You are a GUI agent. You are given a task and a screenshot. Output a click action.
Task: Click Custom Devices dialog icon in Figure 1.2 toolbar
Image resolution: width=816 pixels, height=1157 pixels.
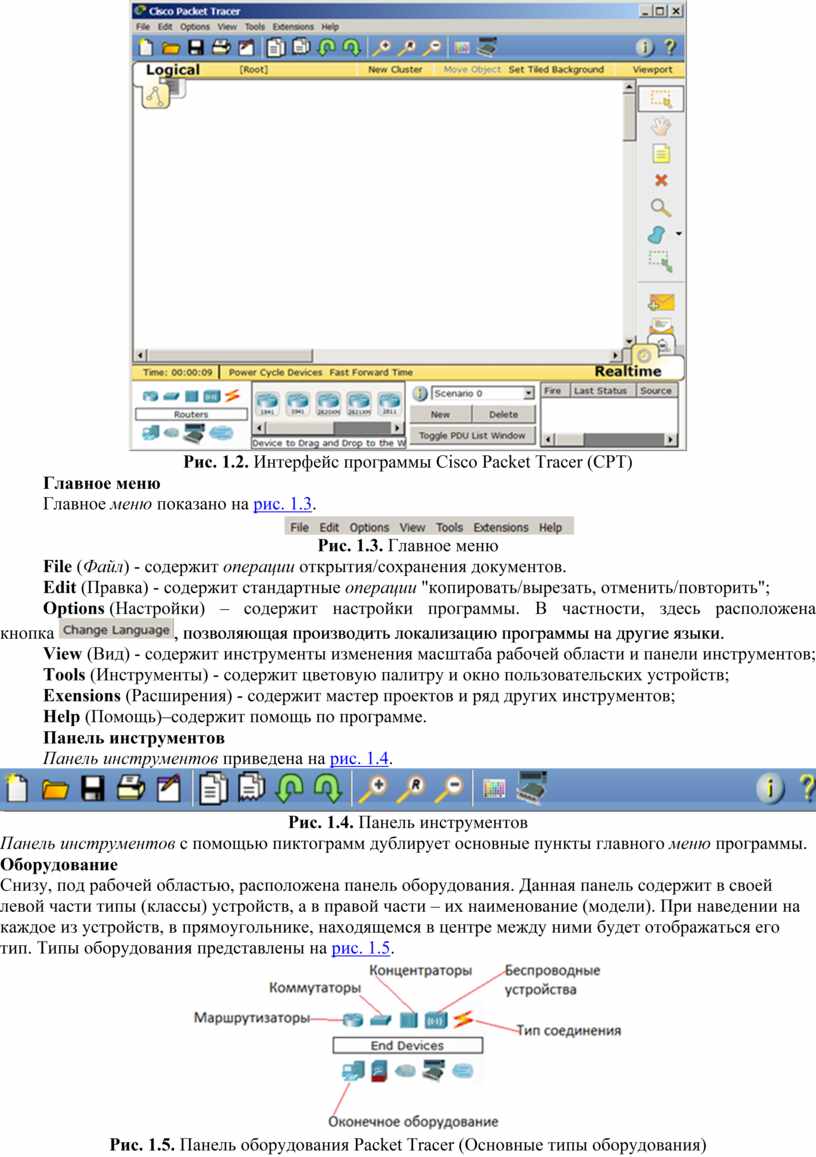486,47
